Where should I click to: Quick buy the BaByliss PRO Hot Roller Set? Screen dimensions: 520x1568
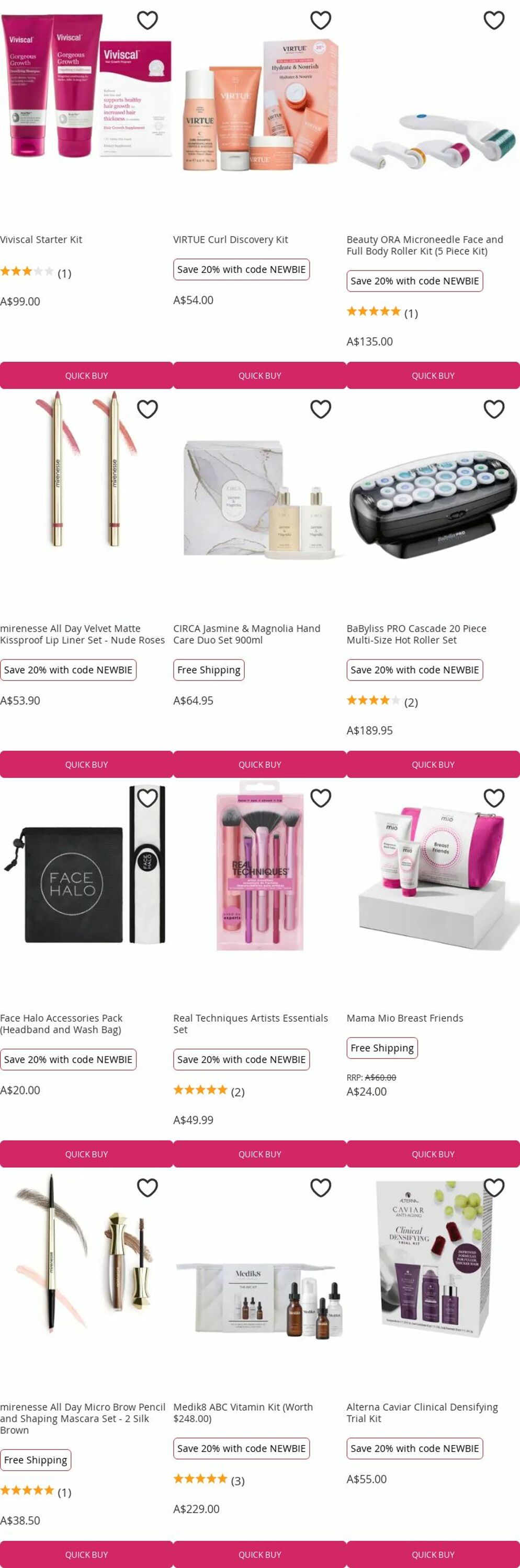(x=433, y=765)
